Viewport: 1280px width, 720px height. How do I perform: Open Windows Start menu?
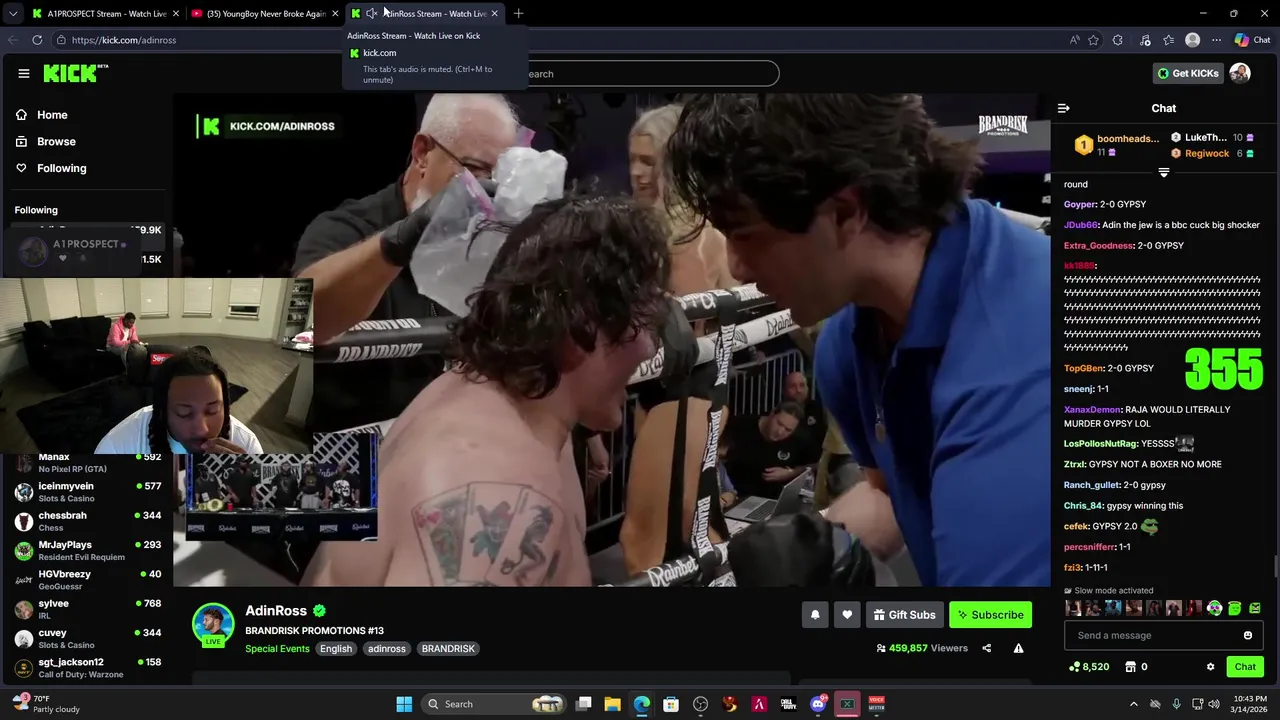pyautogui.click(x=404, y=704)
